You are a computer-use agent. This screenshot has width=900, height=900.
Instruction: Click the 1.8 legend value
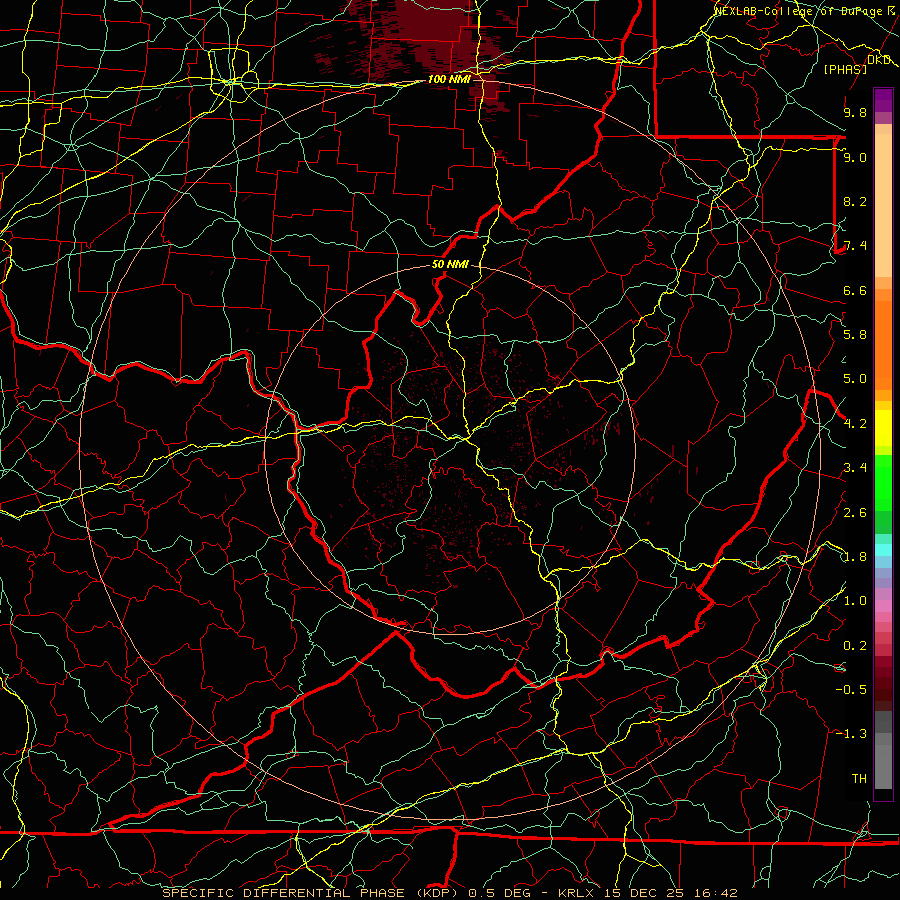(855, 557)
